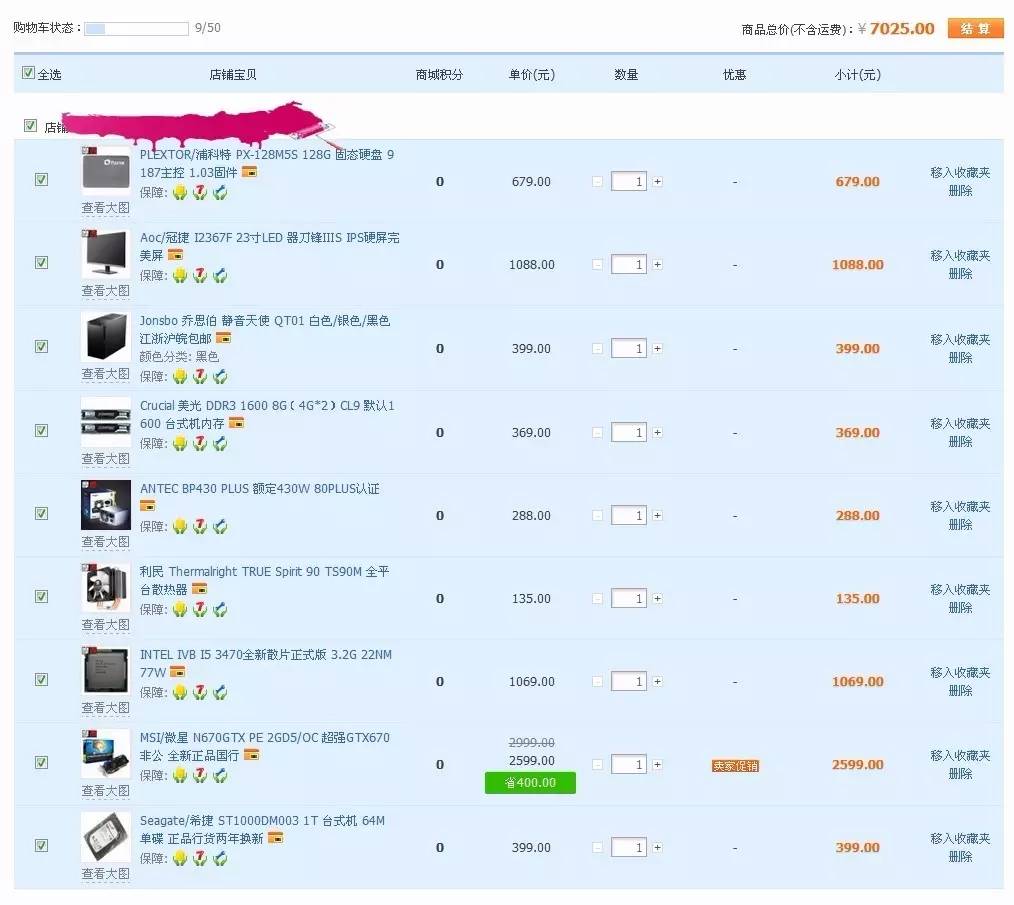Click the yellow guarantee icon in PLEXTOR row
This screenshot has height=905, width=1014.
coord(180,192)
